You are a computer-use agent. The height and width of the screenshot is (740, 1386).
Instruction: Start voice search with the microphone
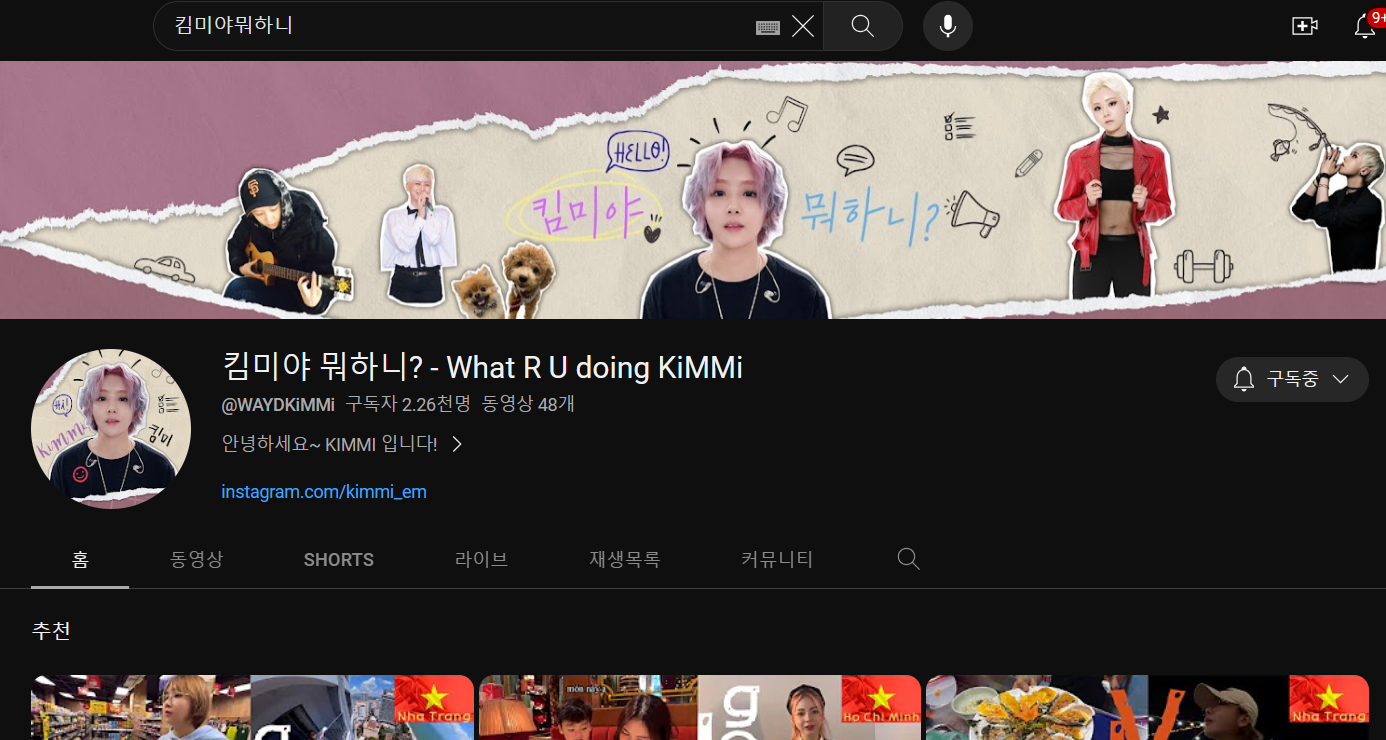(948, 26)
